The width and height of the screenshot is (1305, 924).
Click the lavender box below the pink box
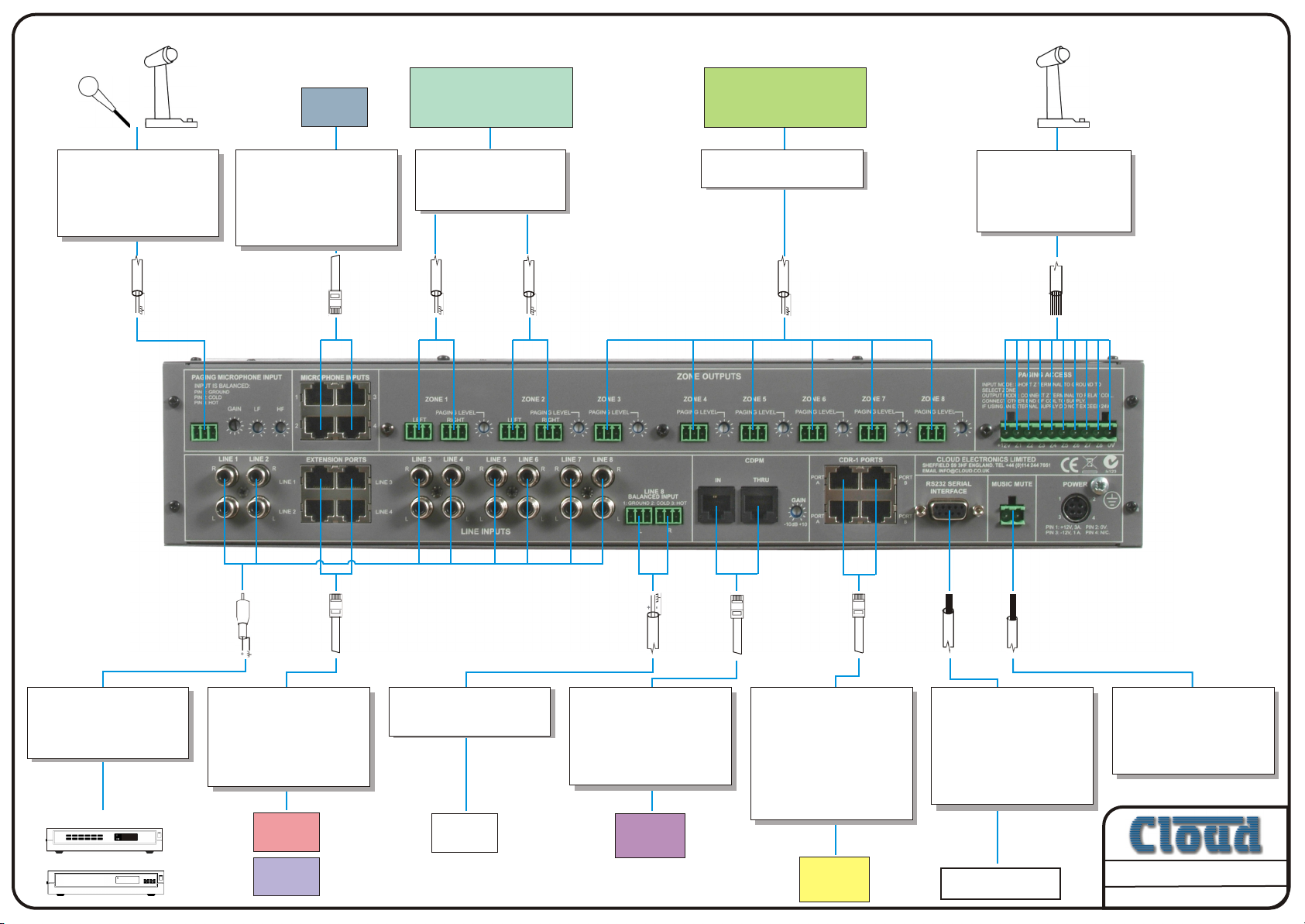click(x=287, y=877)
